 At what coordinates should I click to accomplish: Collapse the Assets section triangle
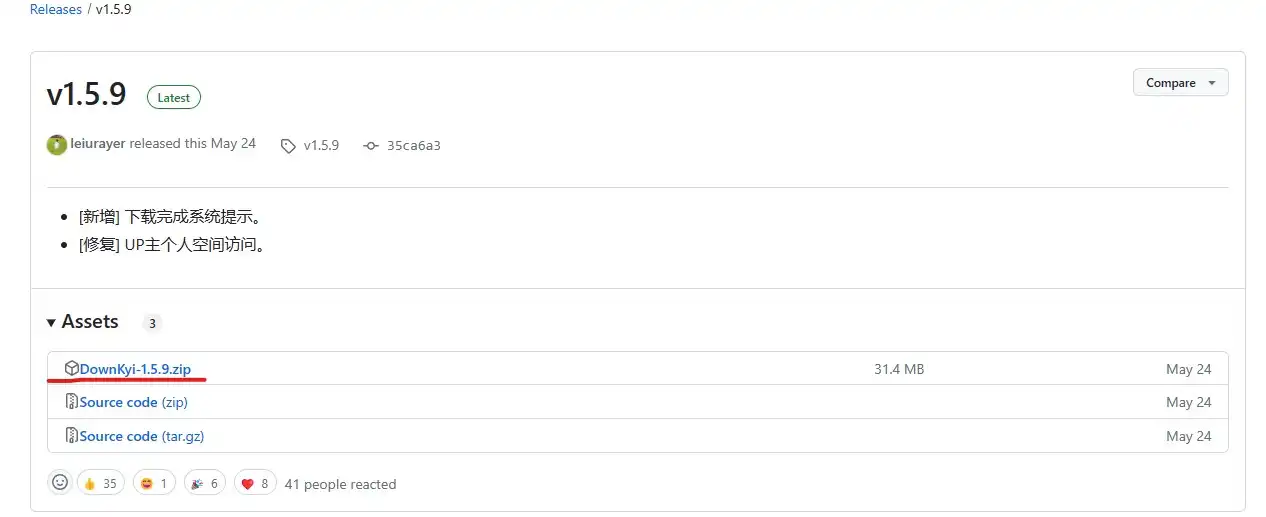pos(51,322)
